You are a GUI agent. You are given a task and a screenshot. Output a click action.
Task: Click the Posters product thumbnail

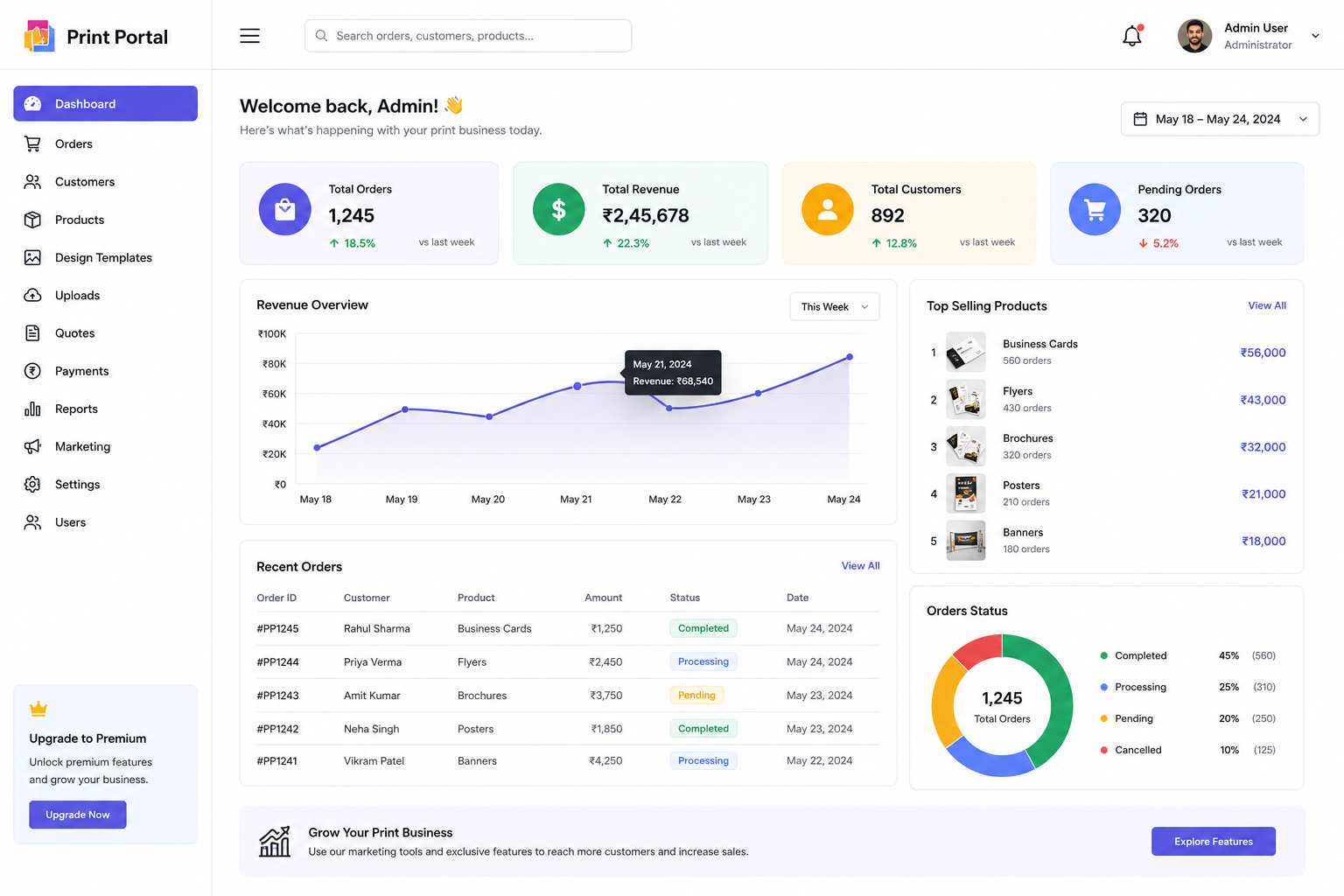click(x=966, y=493)
